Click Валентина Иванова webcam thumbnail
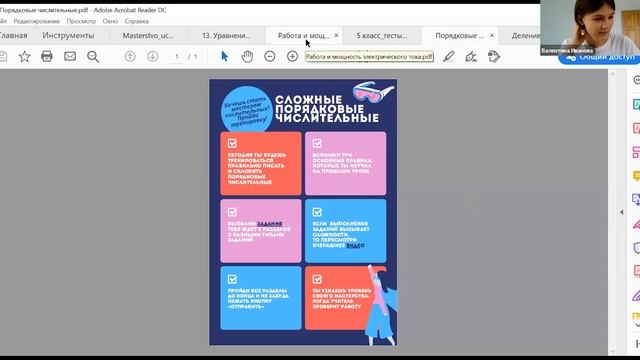Image resolution: width=640 pixels, height=360 pixels. point(590,27)
